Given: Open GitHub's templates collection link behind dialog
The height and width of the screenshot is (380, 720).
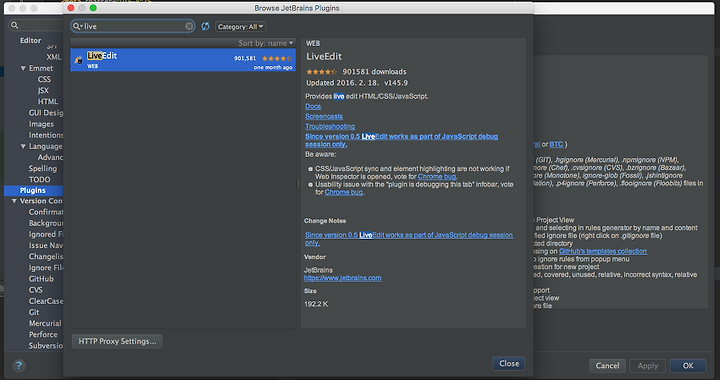Looking at the screenshot, I should coord(602,251).
